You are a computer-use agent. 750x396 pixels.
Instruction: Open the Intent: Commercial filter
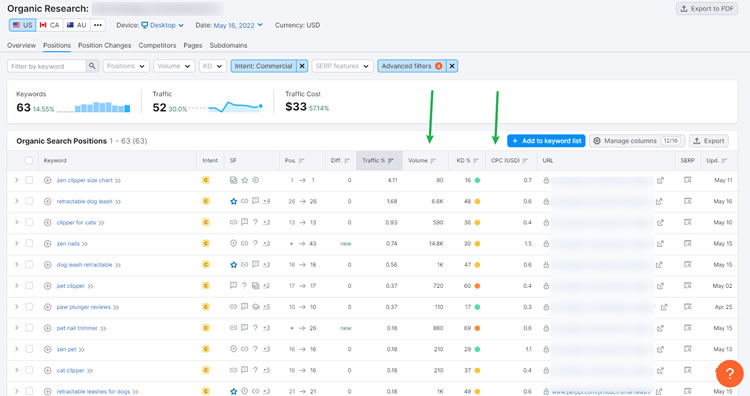pos(264,66)
